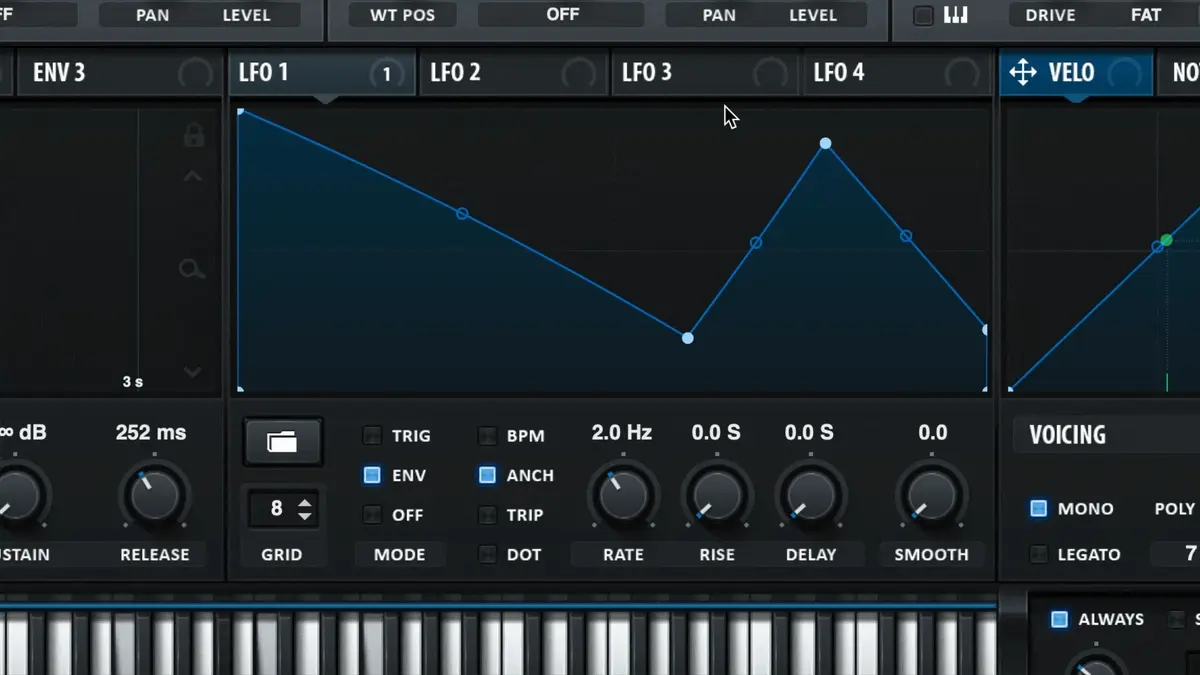1200x675 pixels.
Task: Decrease grid size with down arrow
Action: tap(305, 516)
